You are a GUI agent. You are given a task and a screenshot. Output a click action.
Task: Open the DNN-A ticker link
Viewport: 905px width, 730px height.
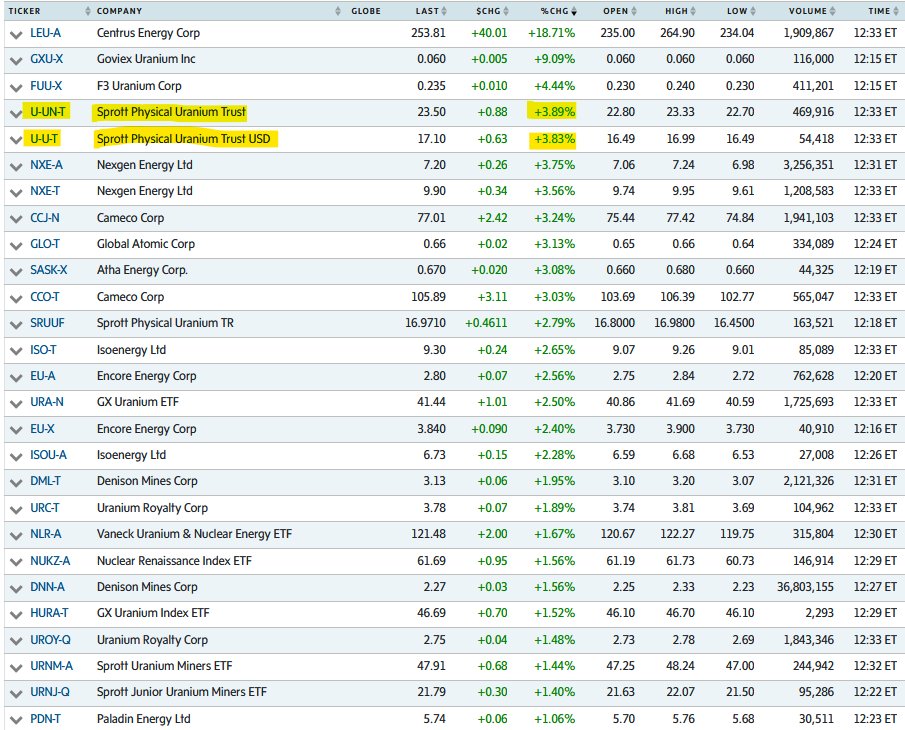47,587
